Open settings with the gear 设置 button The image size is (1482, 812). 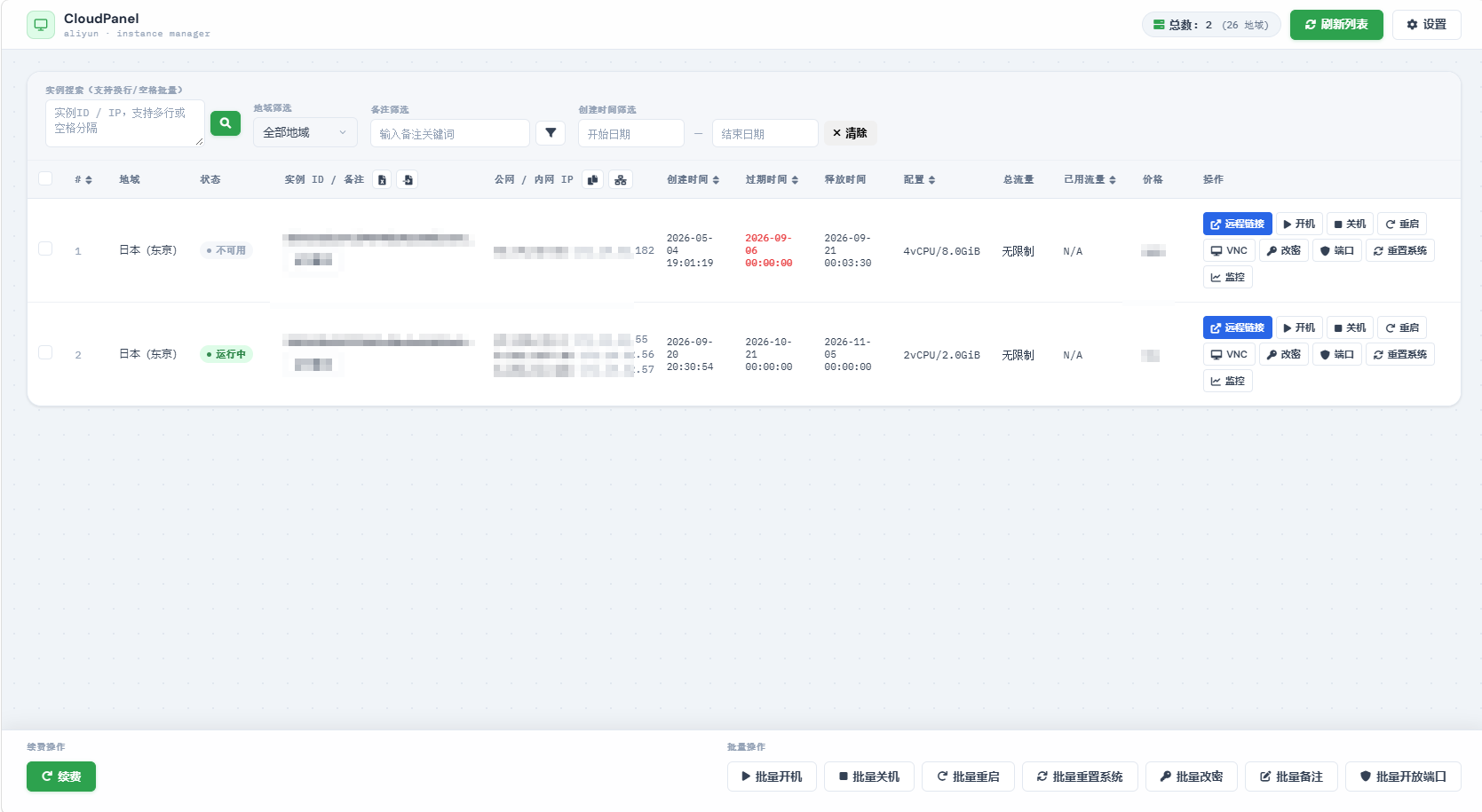[1426, 25]
